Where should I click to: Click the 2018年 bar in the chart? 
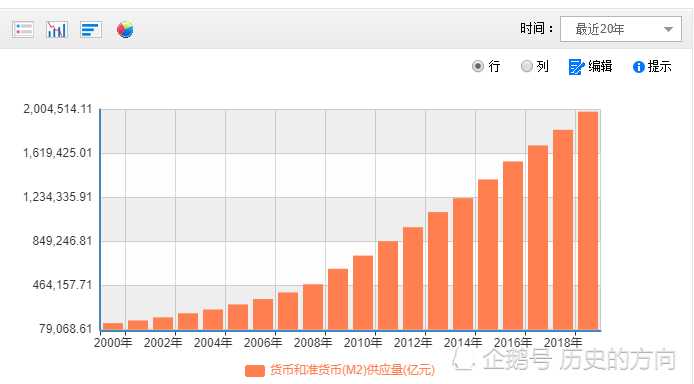click(x=563, y=230)
